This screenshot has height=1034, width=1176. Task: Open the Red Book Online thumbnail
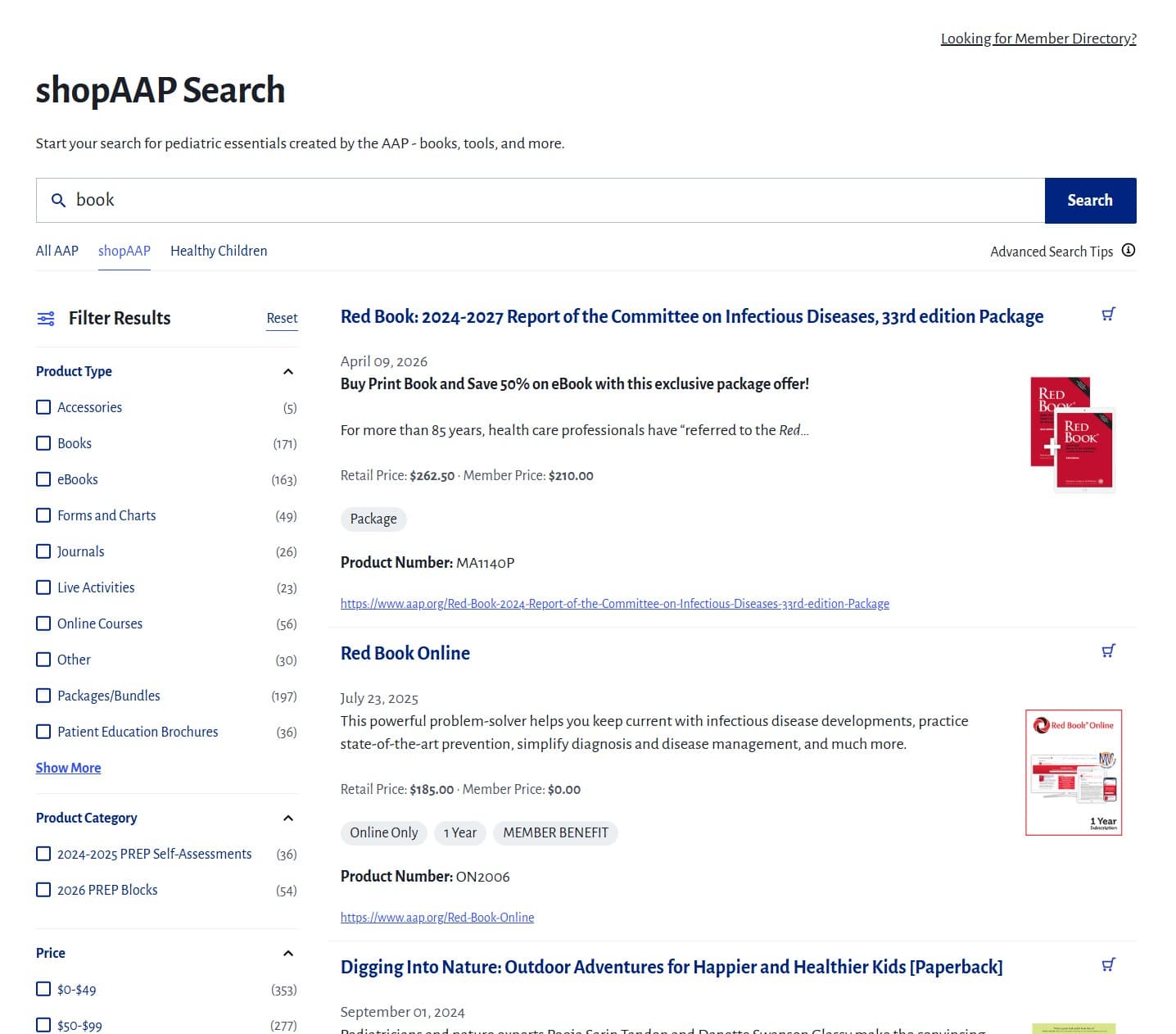[1074, 773]
